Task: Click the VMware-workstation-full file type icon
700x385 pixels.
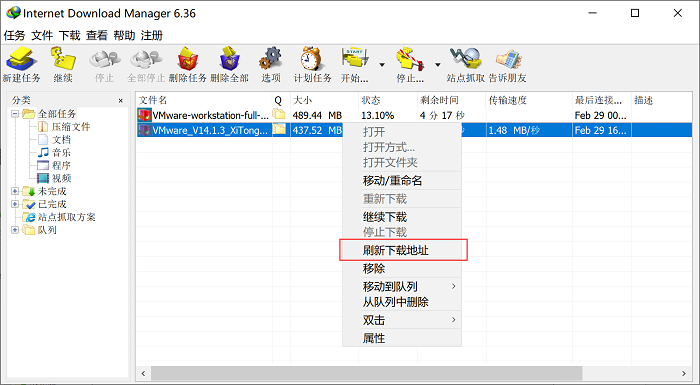Action: [144, 115]
